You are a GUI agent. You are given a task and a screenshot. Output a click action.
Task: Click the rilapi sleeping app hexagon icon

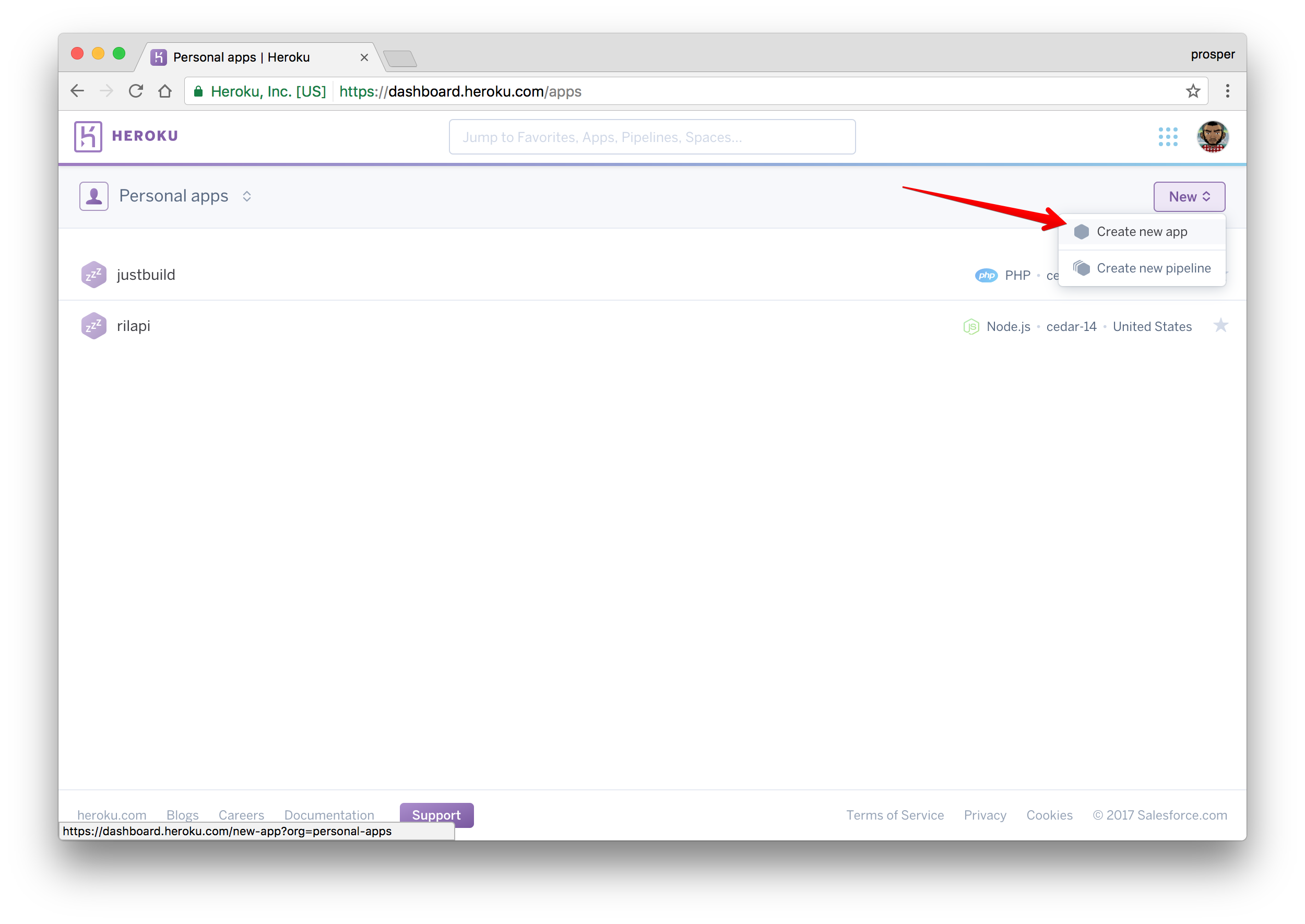pyautogui.click(x=94, y=326)
